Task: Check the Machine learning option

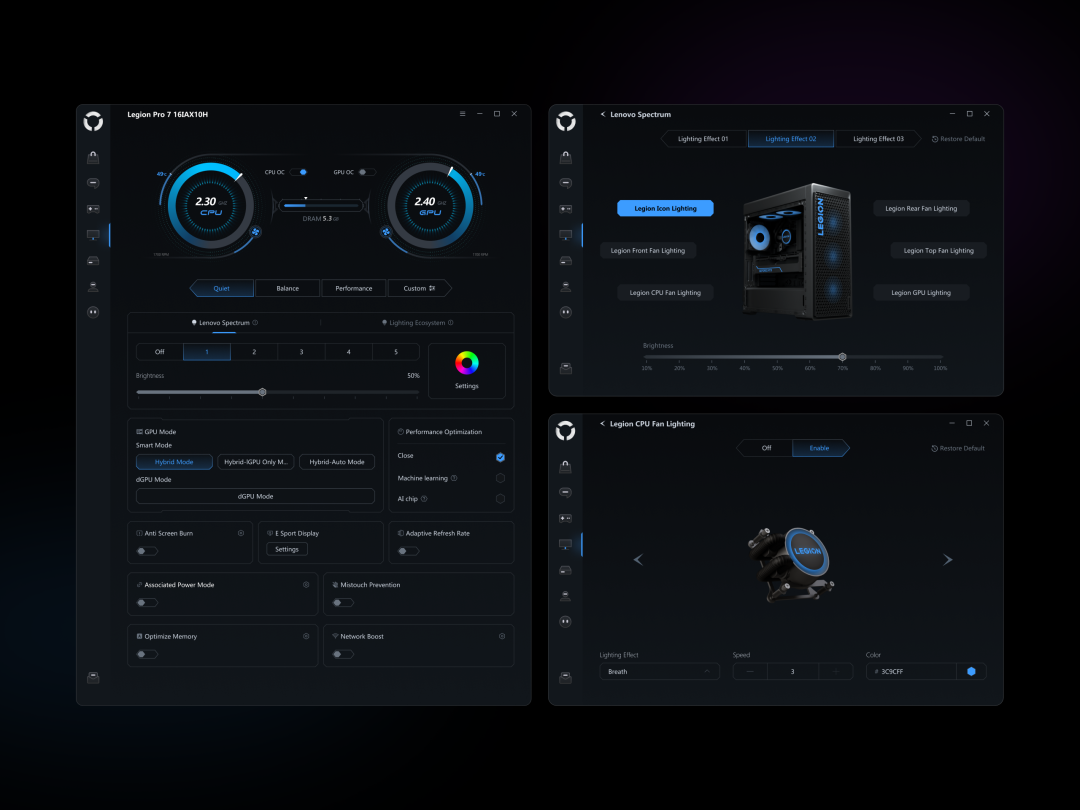Action: point(500,478)
